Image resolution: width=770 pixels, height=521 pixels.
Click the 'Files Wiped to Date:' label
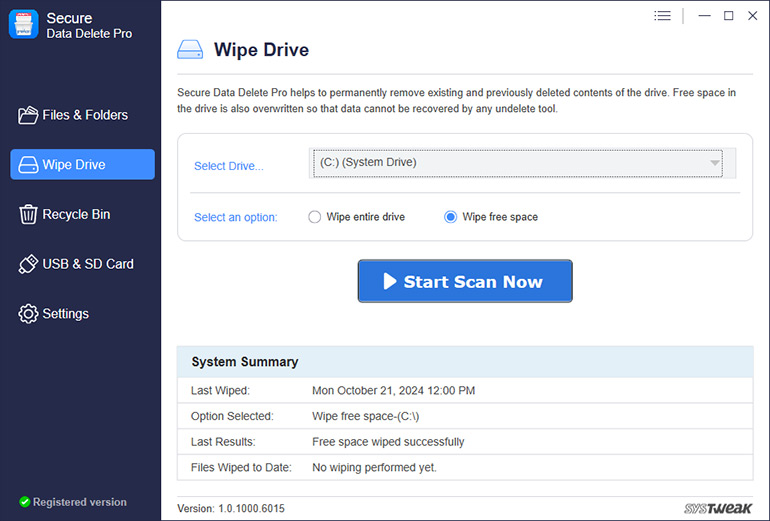[241, 467]
